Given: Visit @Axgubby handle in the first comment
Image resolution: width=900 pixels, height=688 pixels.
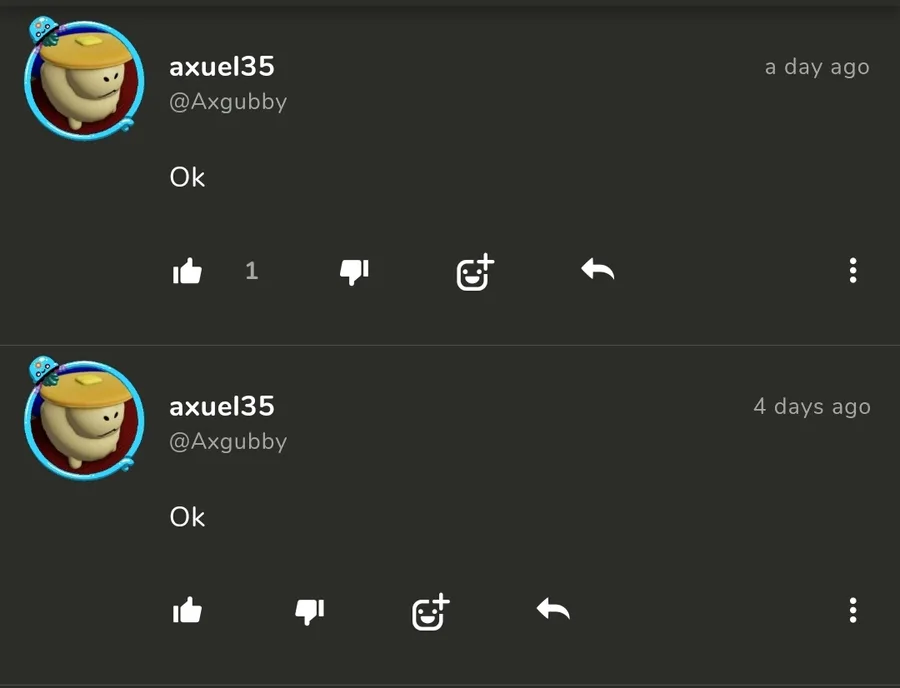Looking at the screenshot, I should (x=228, y=102).
